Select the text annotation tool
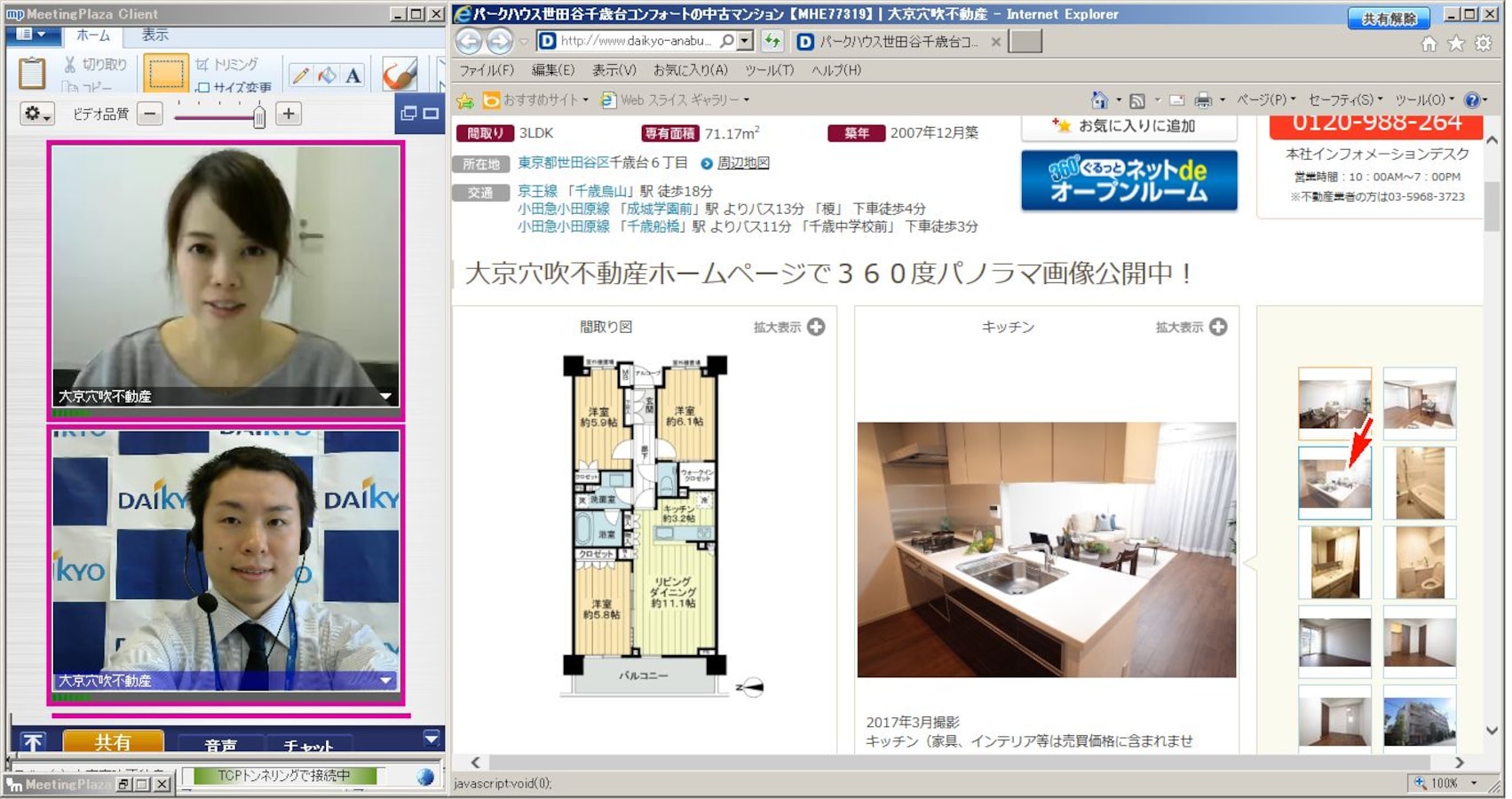 pyautogui.click(x=353, y=75)
